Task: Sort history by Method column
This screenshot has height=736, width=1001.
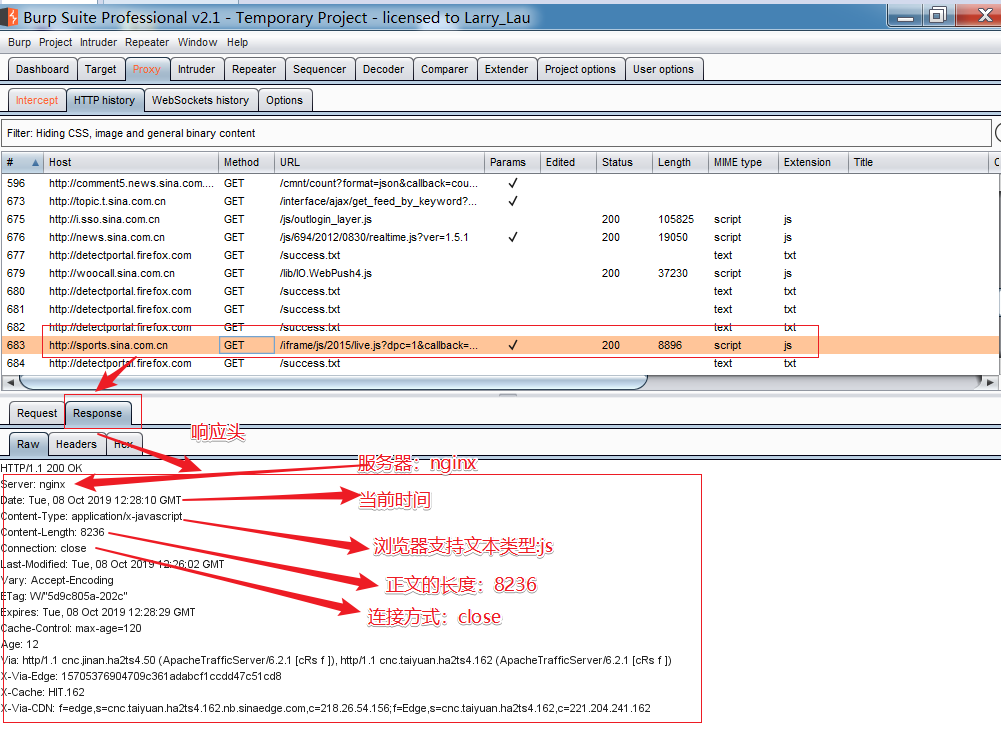Action: point(246,162)
